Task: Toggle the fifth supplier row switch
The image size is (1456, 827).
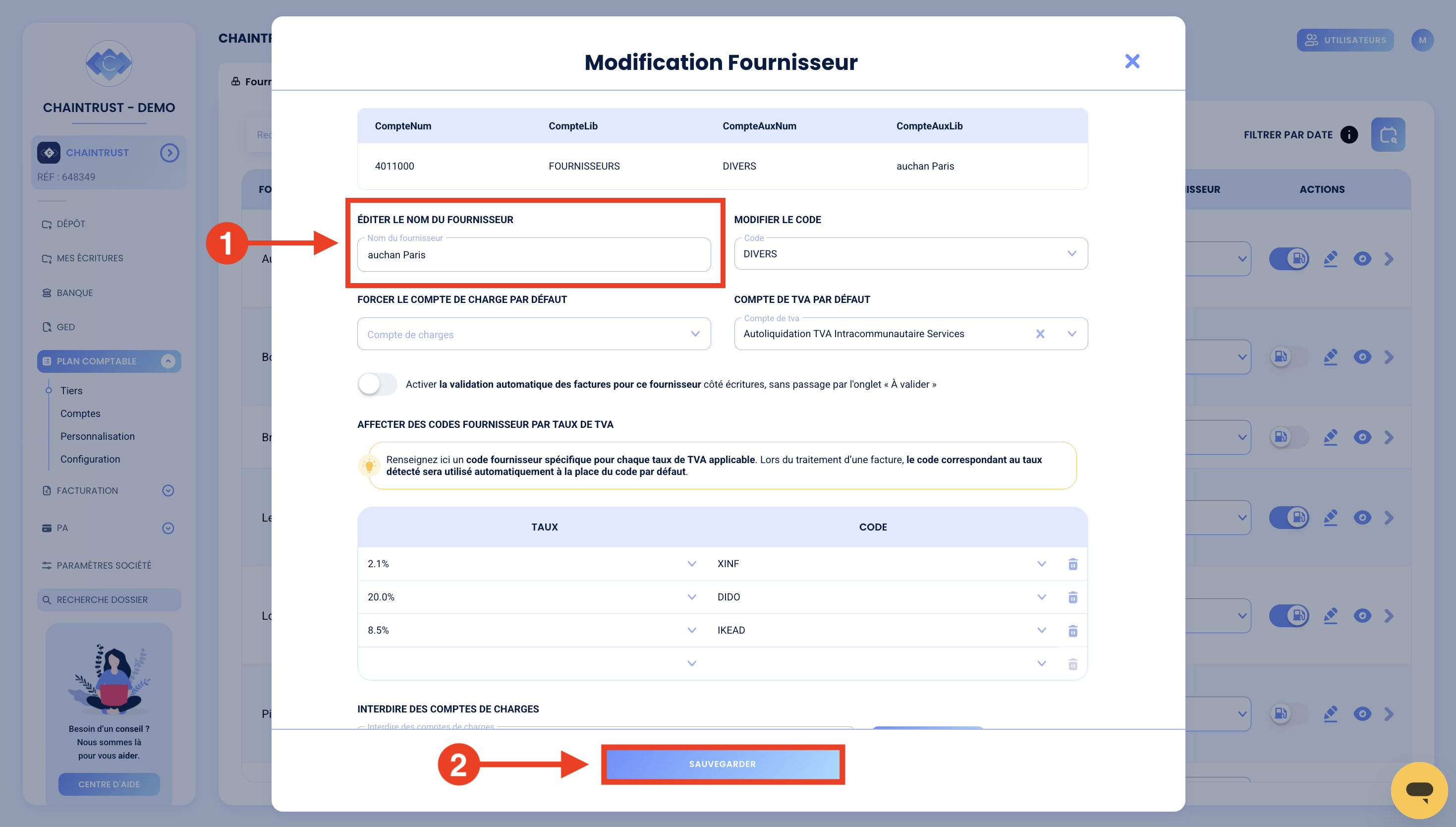Action: pos(1289,616)
